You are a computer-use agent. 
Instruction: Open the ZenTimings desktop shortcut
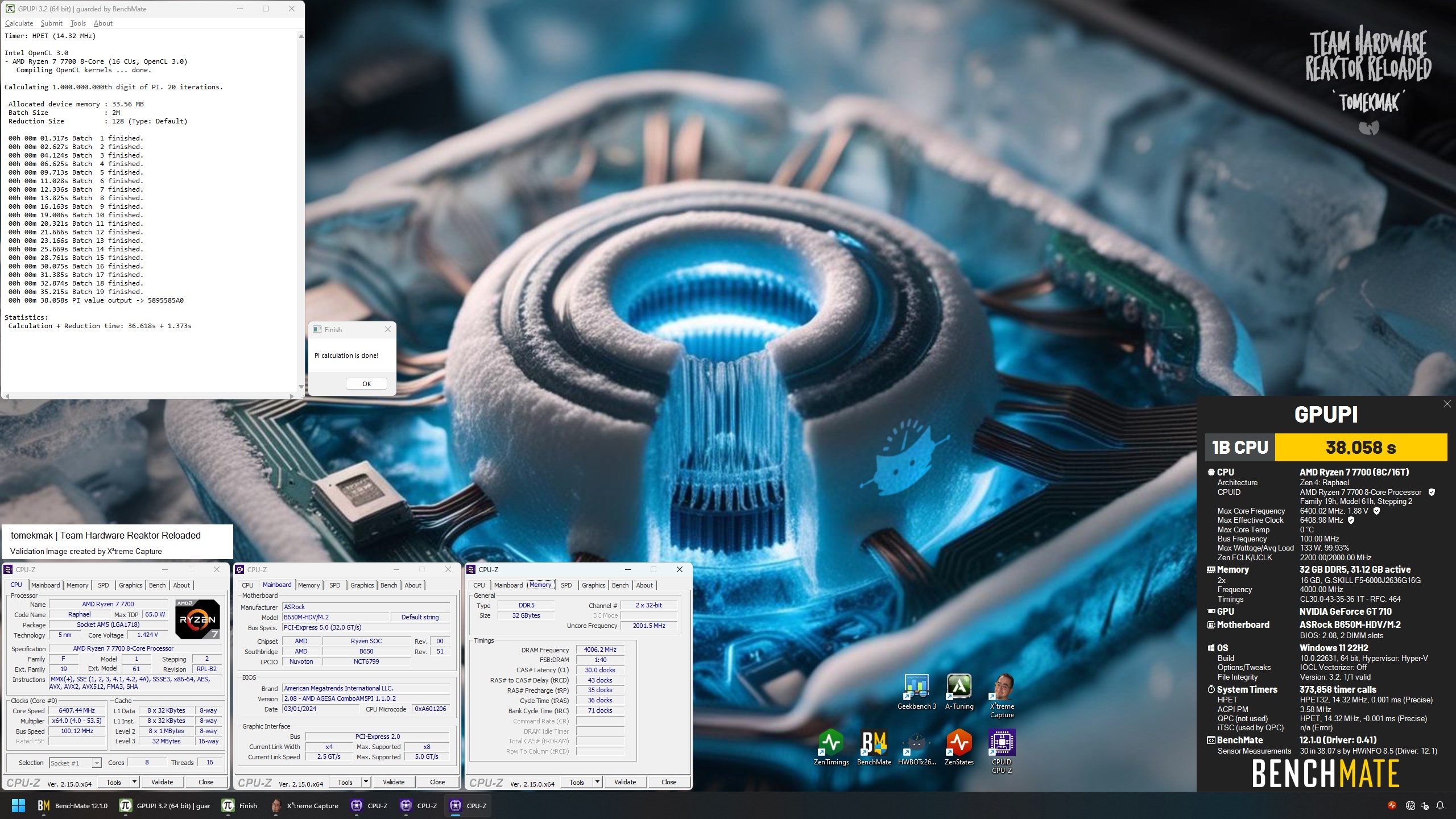831,747
